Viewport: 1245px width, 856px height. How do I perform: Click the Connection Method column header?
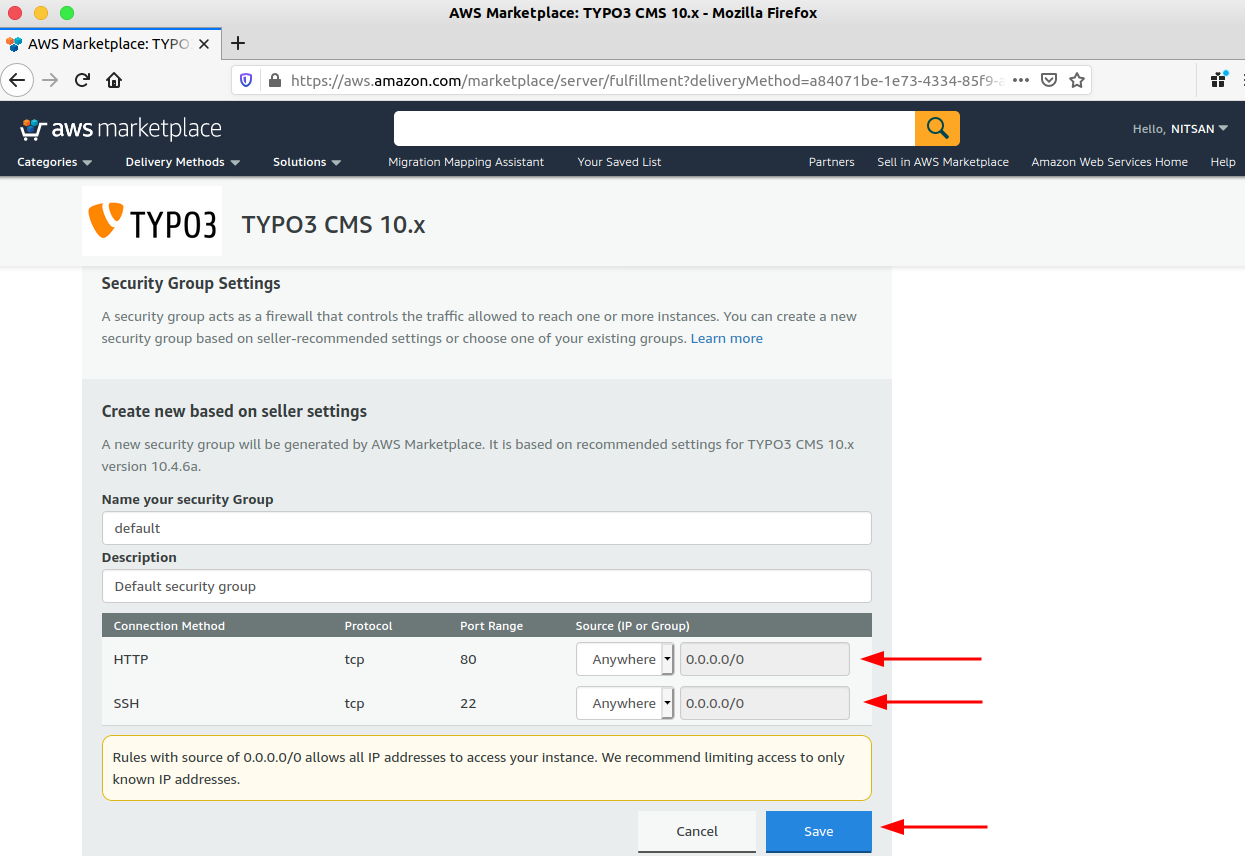tap(170, 626)
